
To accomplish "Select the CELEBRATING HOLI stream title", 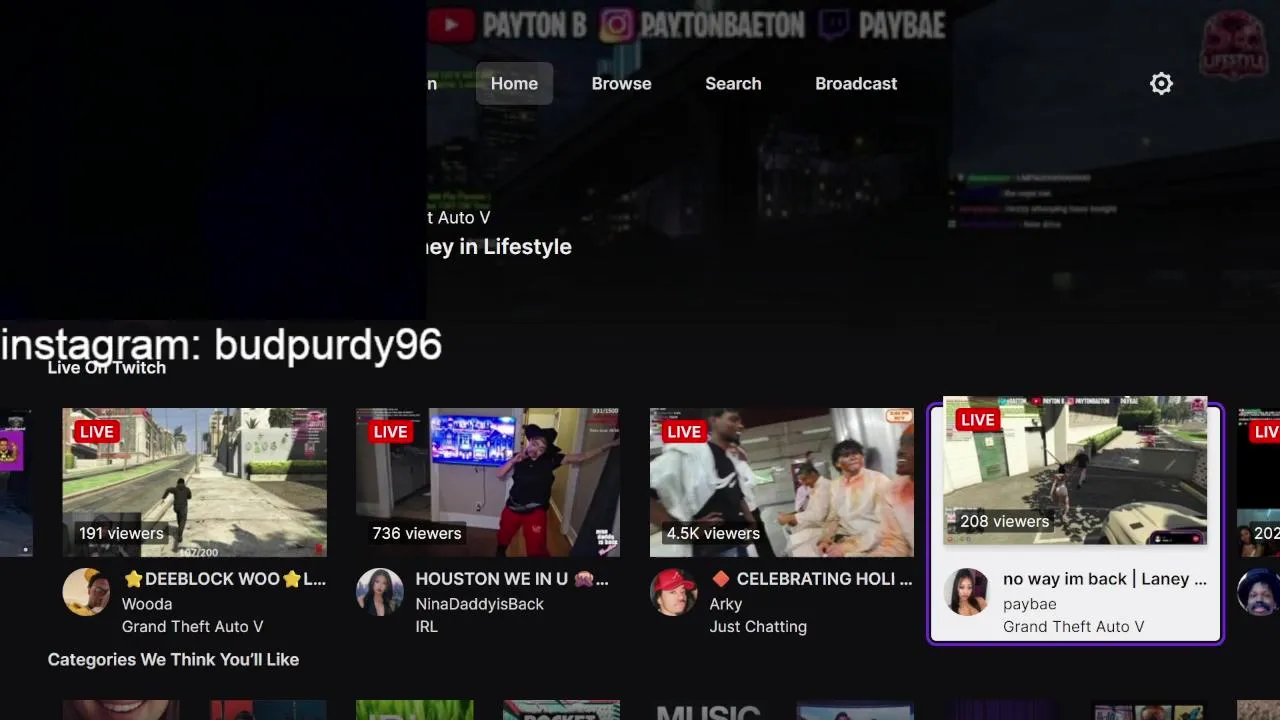I will [x=811, y=579].
